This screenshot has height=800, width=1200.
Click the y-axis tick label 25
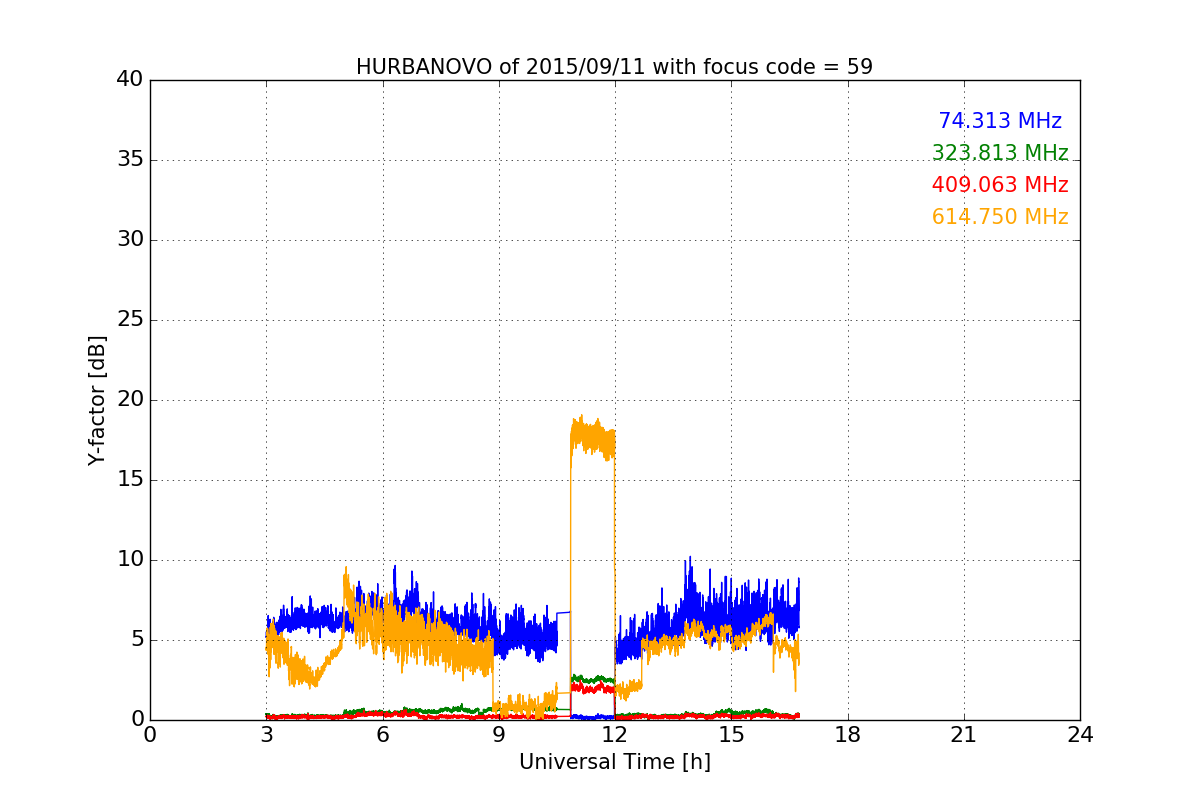(130, 320)
